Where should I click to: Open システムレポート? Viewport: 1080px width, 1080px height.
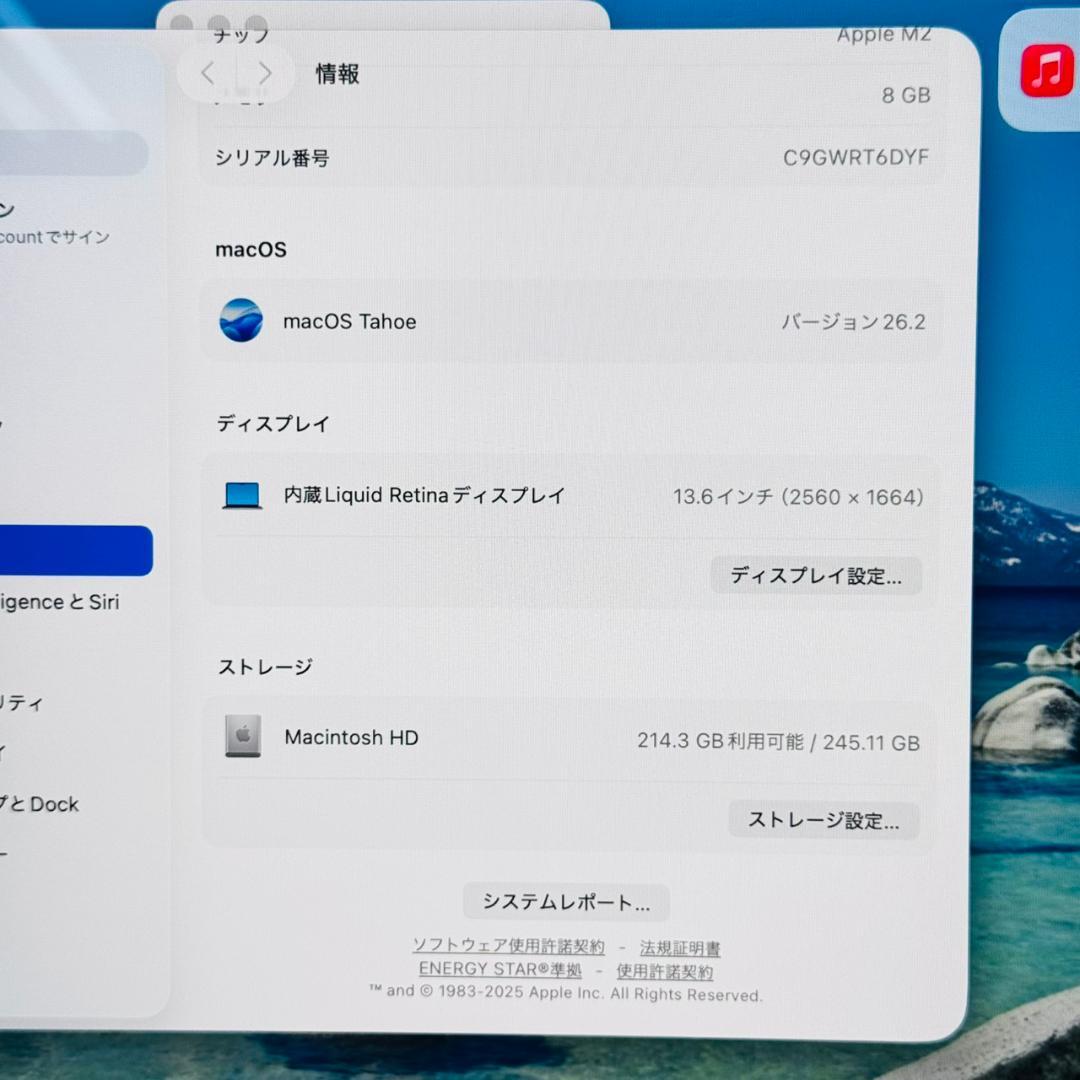(x=567, y=901)
